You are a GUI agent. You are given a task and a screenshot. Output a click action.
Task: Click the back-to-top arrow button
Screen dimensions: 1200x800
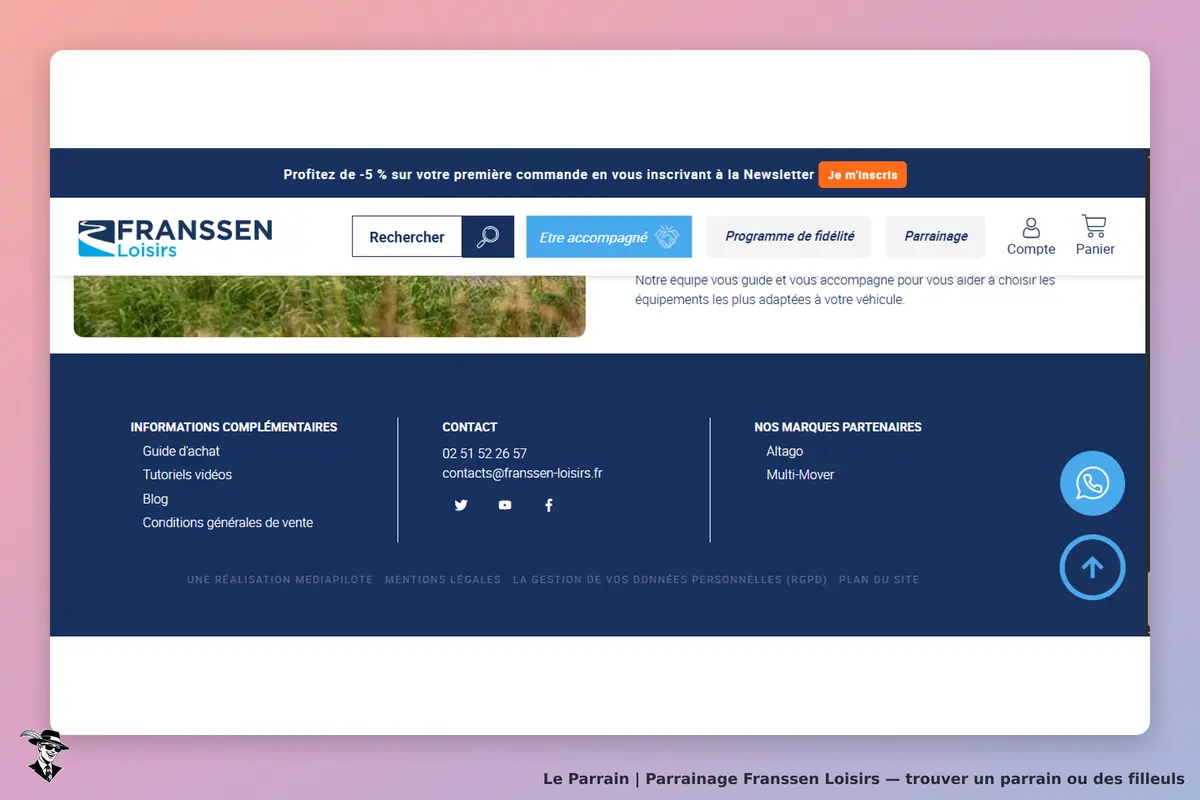coord(1092,568)
